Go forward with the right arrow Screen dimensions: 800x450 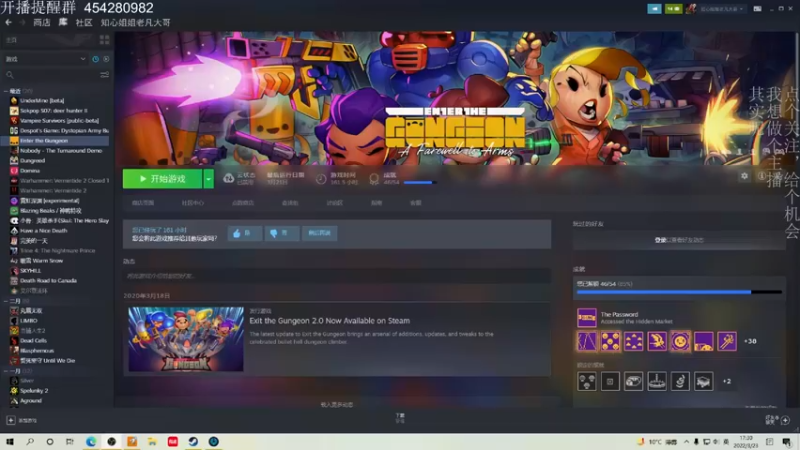[22, 22]
